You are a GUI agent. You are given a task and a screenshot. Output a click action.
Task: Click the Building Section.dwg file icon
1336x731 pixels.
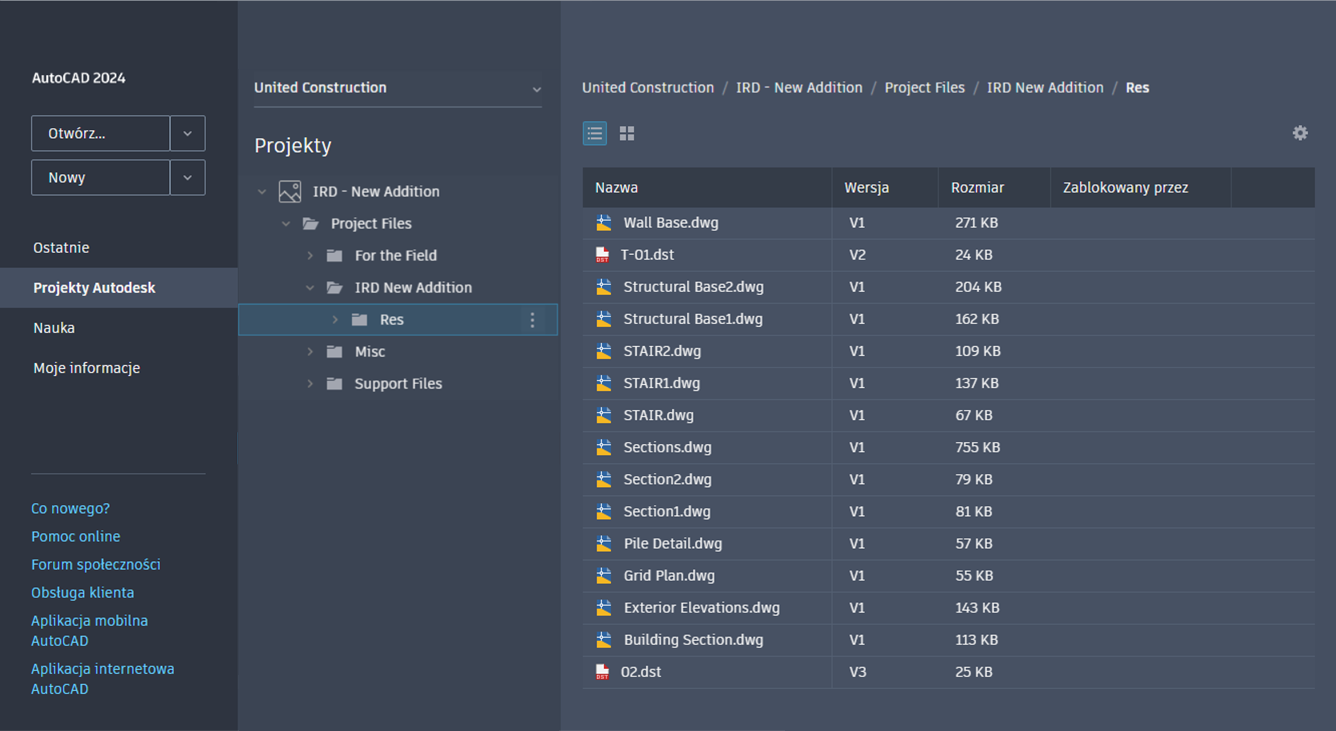tap(604, 639)
